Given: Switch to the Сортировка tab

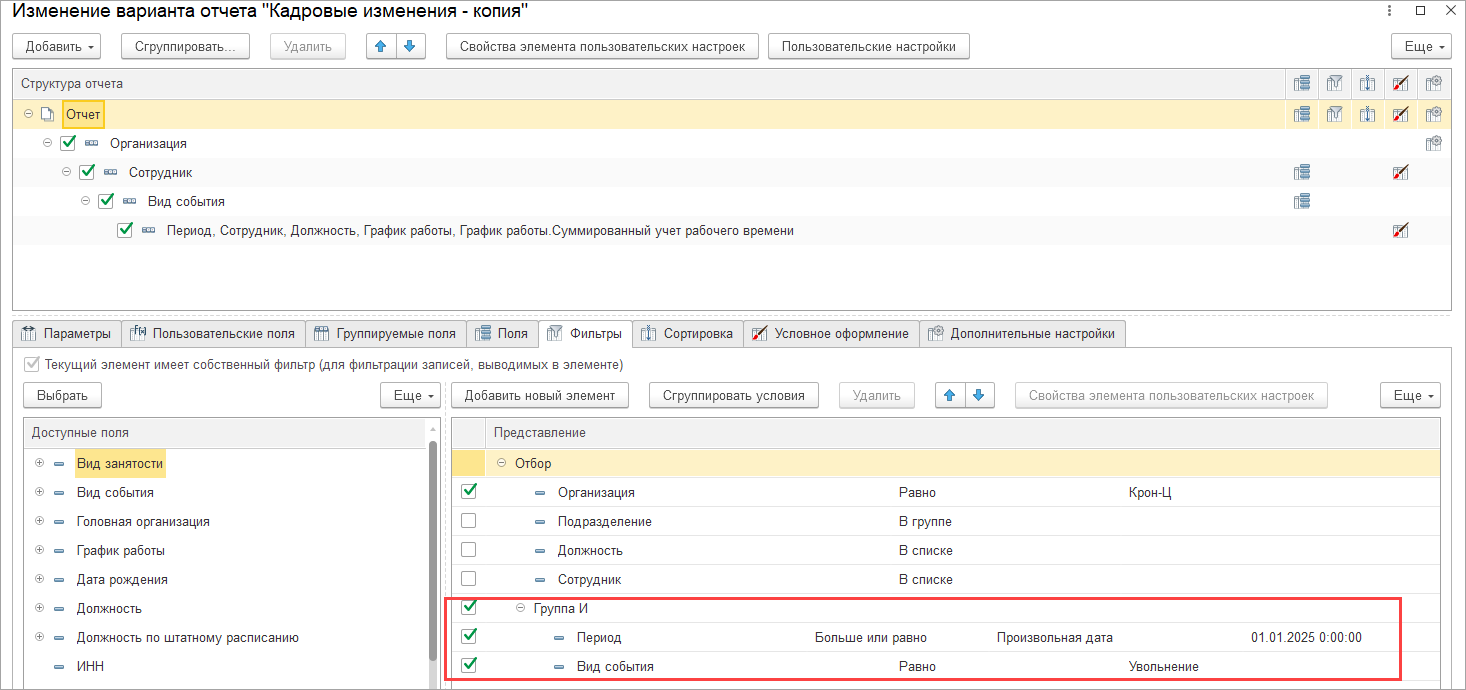Looking at the screenshot, I should pos(688,333).
